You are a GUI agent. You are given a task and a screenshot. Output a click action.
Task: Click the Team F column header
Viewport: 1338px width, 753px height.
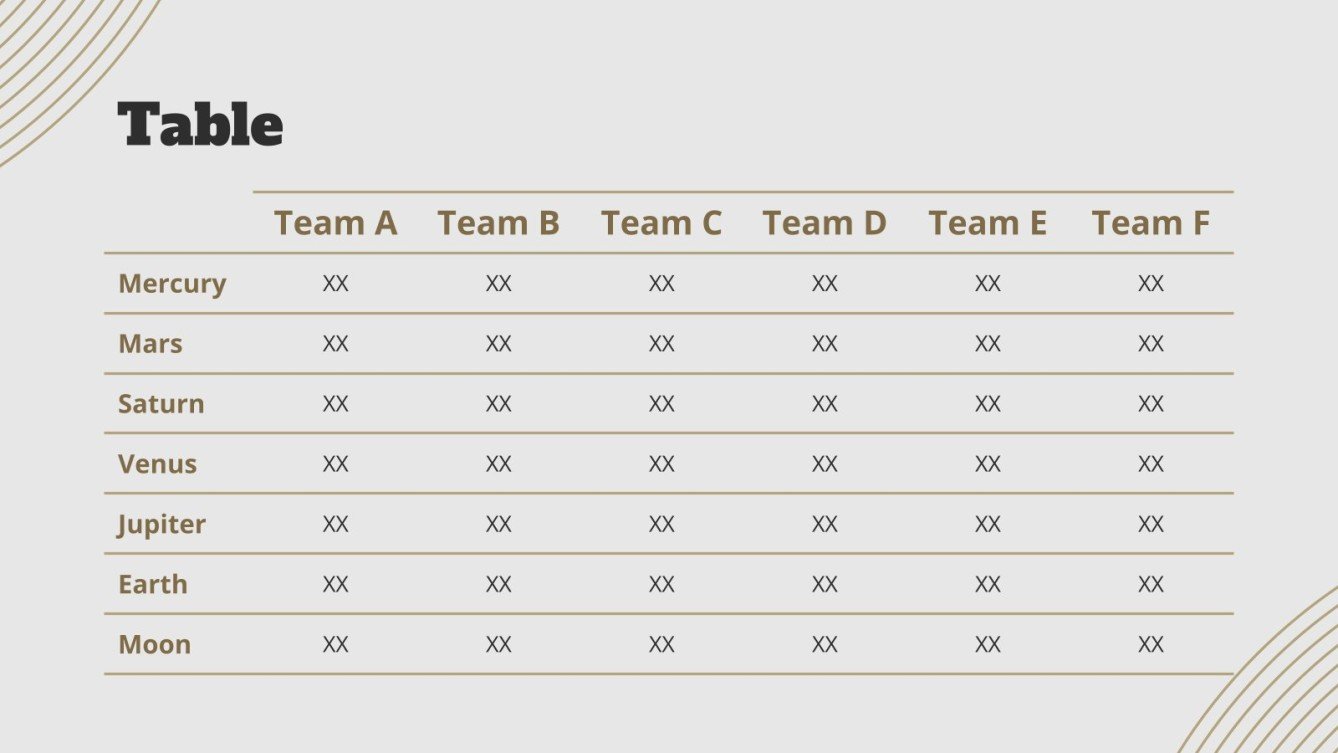1150,223
